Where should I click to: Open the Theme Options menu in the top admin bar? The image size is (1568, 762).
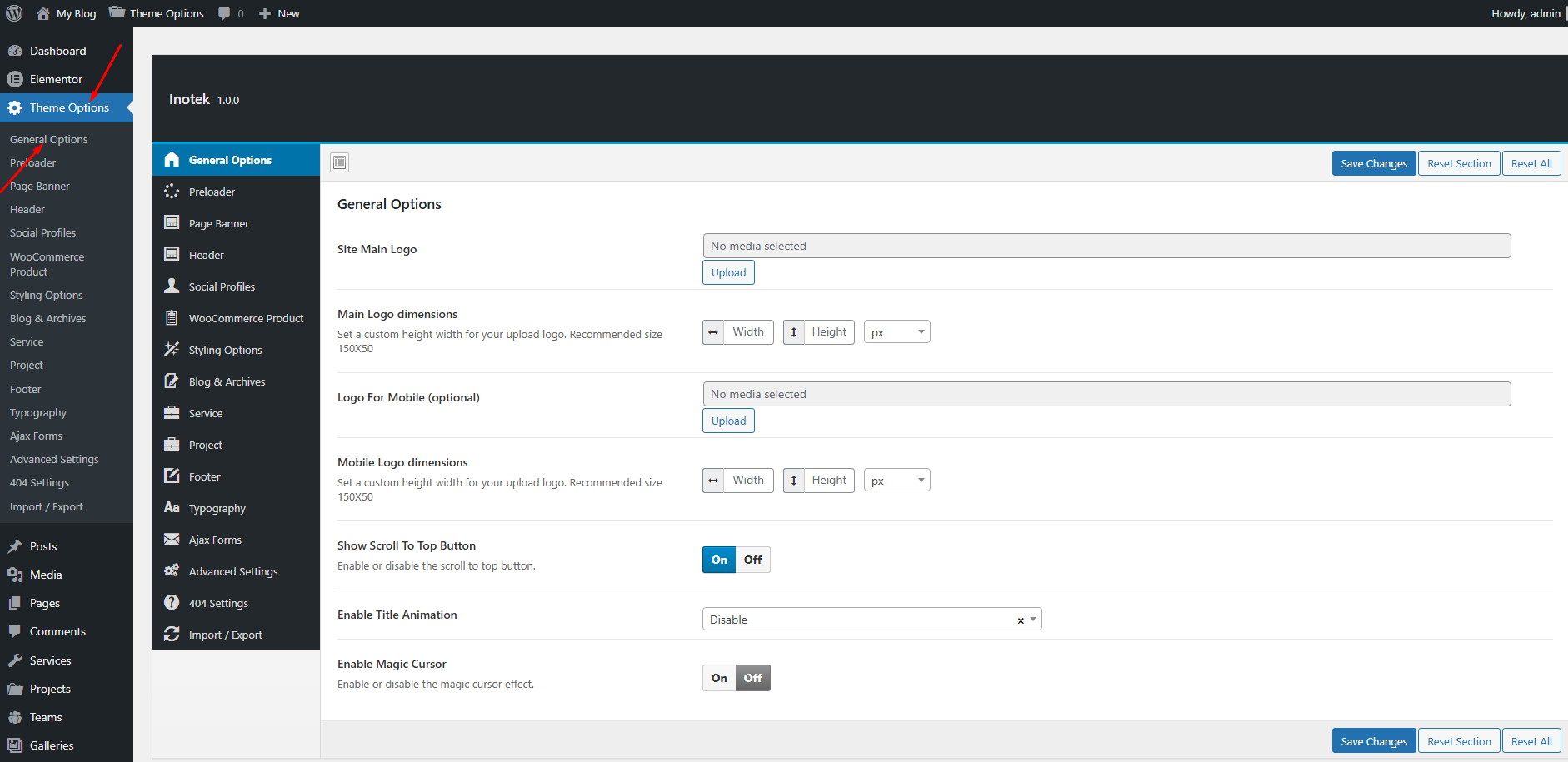pyautogui.click(x=157, y=13)
